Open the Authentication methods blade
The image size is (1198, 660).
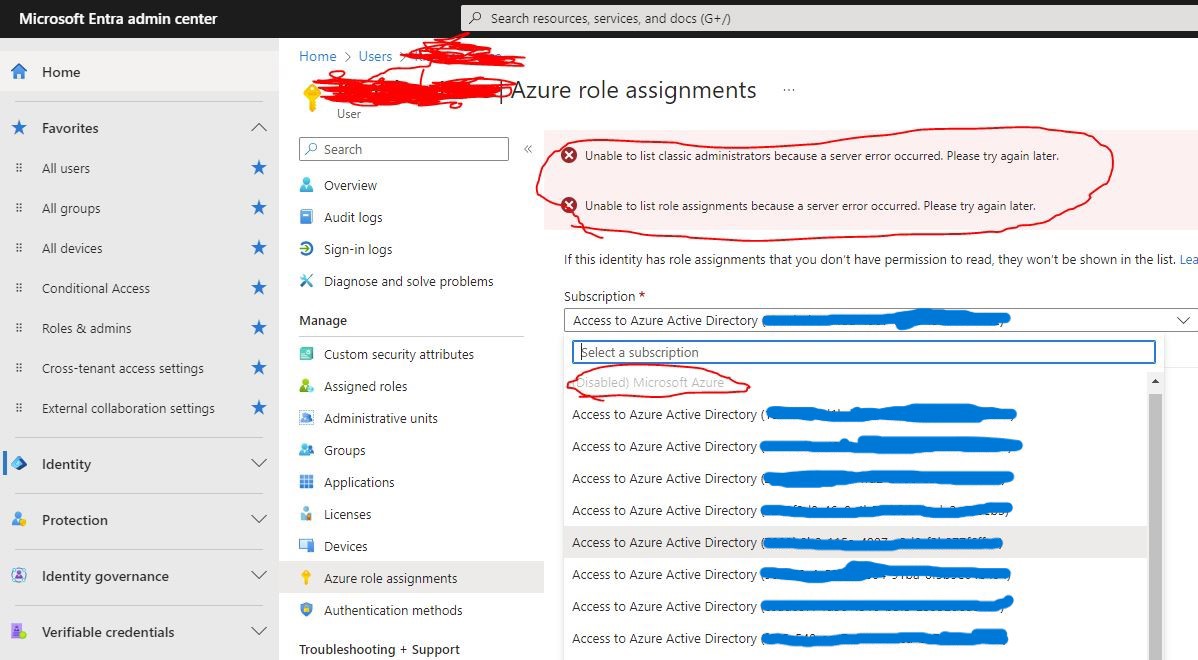tap(394, 610)
